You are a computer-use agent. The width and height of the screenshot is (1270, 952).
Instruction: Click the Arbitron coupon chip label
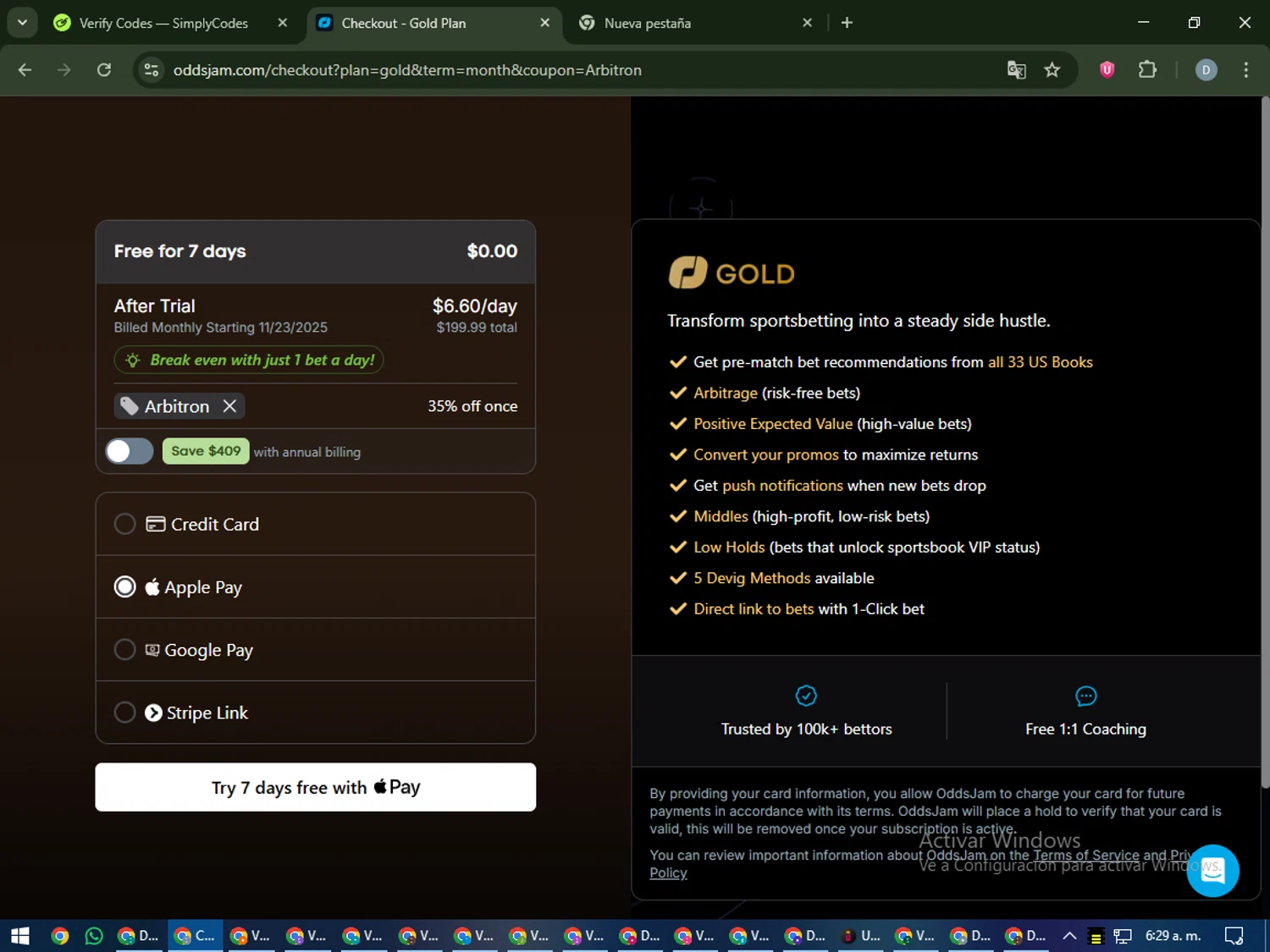click(x=177, y=406)
